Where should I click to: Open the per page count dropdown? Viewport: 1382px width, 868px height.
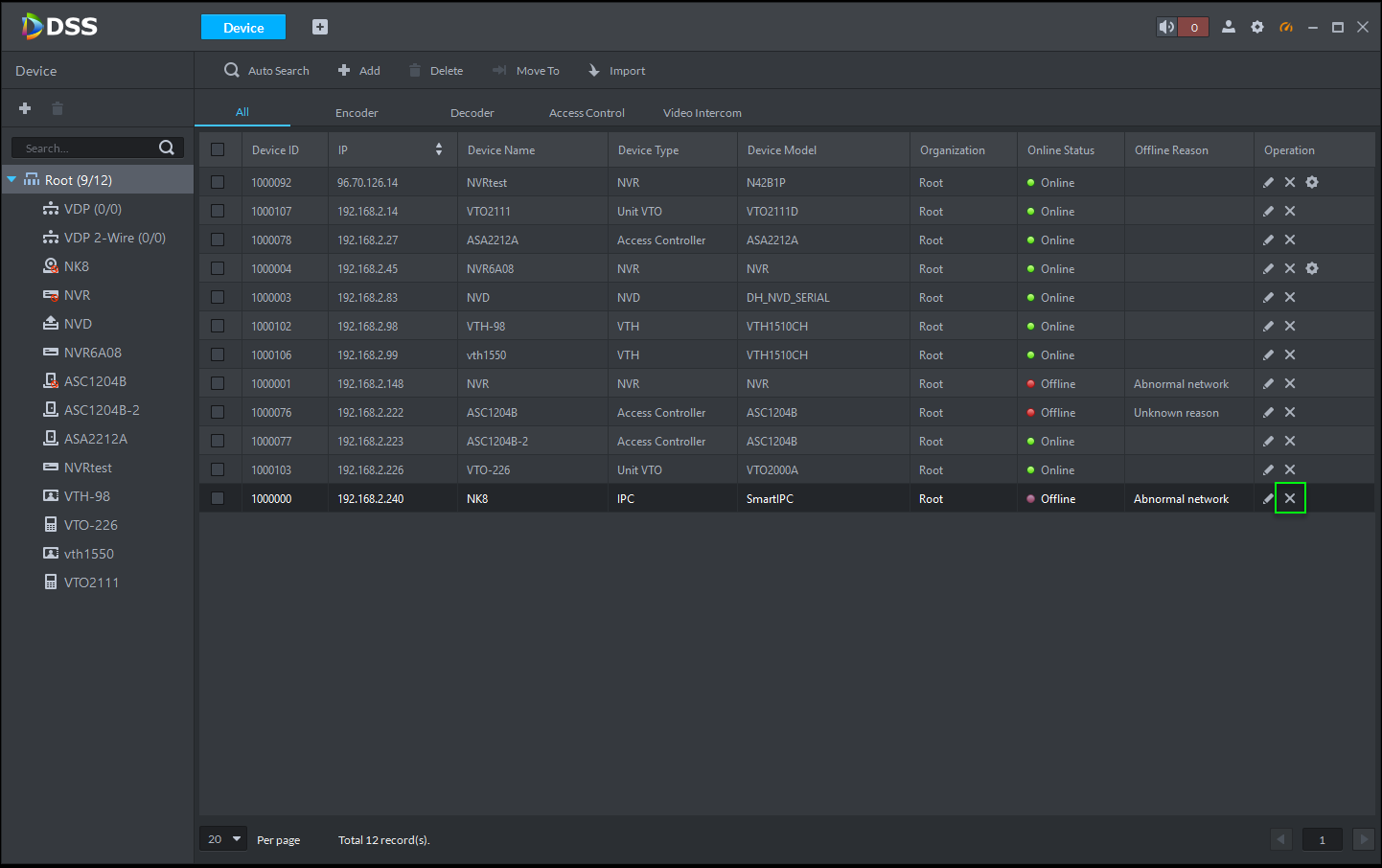coord(223,839)
